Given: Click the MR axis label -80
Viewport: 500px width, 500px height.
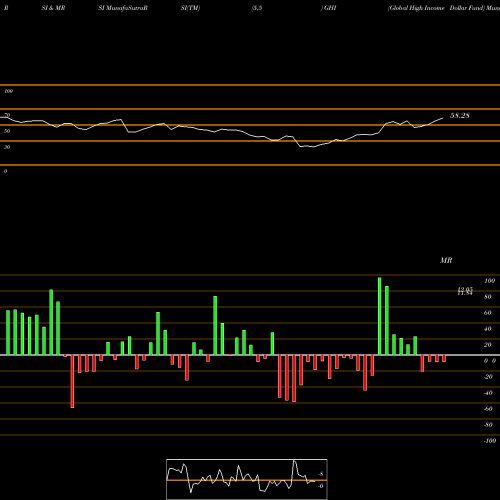Looking at the screenshot, I should [x=488, y=425].
